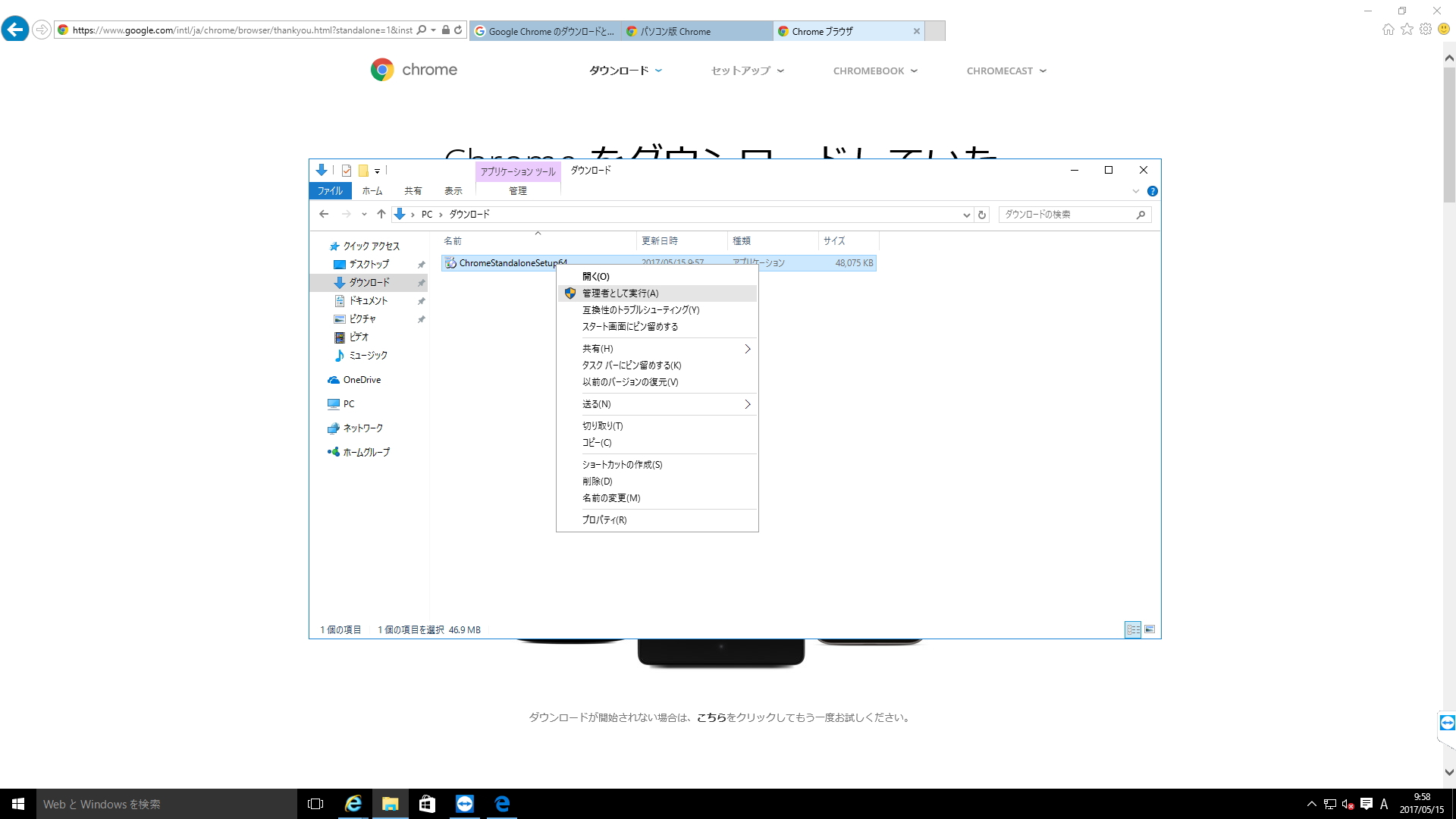1456x819 pixels.
Task: Expand the CHROMEBOOK navigation menu
Action: pos(875,71)
